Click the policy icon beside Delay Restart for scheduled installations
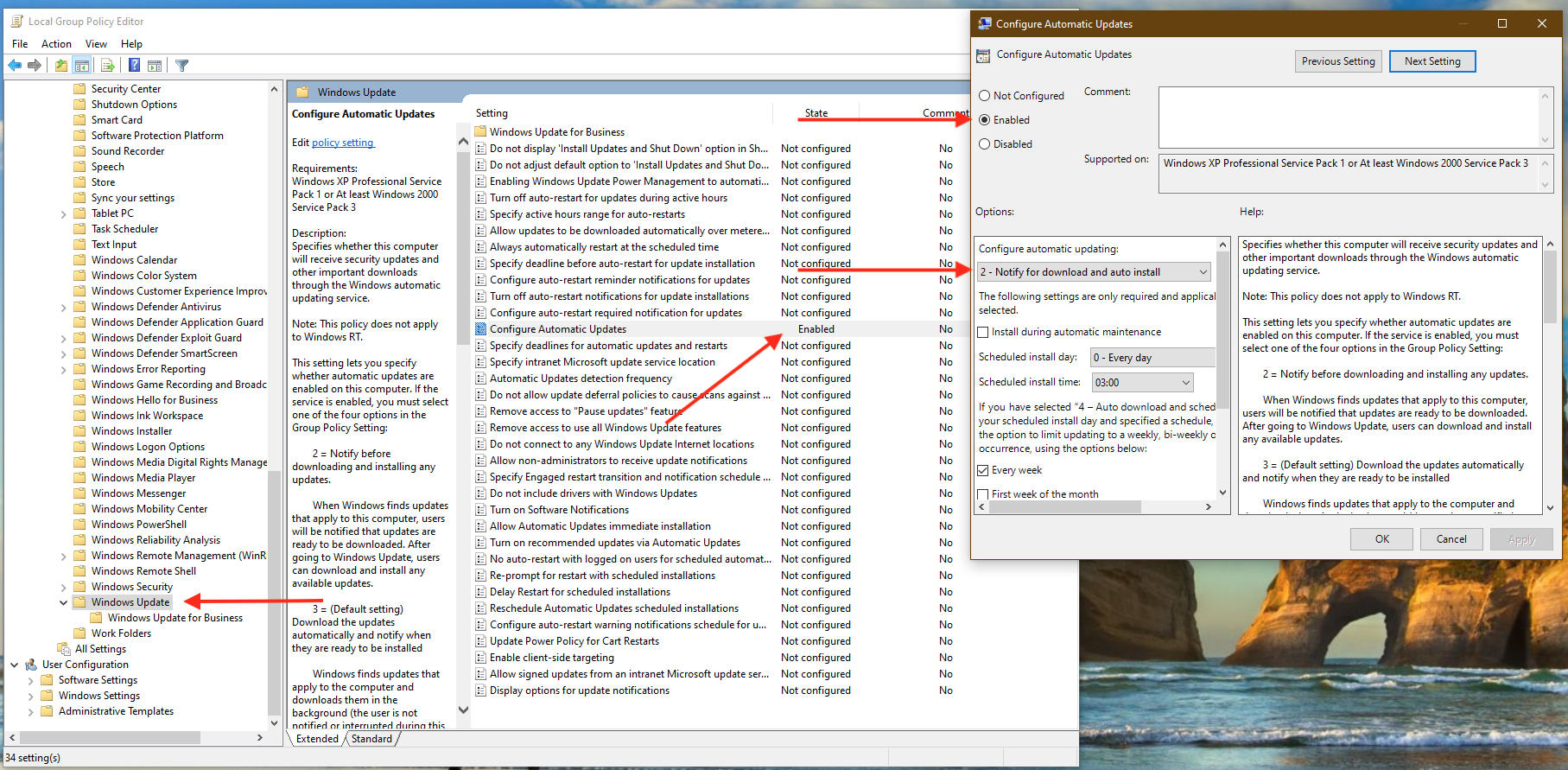 [x=481, y=592]
